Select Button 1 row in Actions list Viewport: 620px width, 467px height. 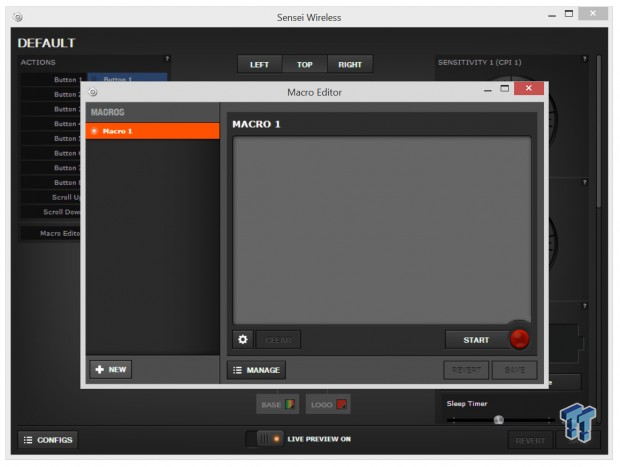[x=51, y=79]
